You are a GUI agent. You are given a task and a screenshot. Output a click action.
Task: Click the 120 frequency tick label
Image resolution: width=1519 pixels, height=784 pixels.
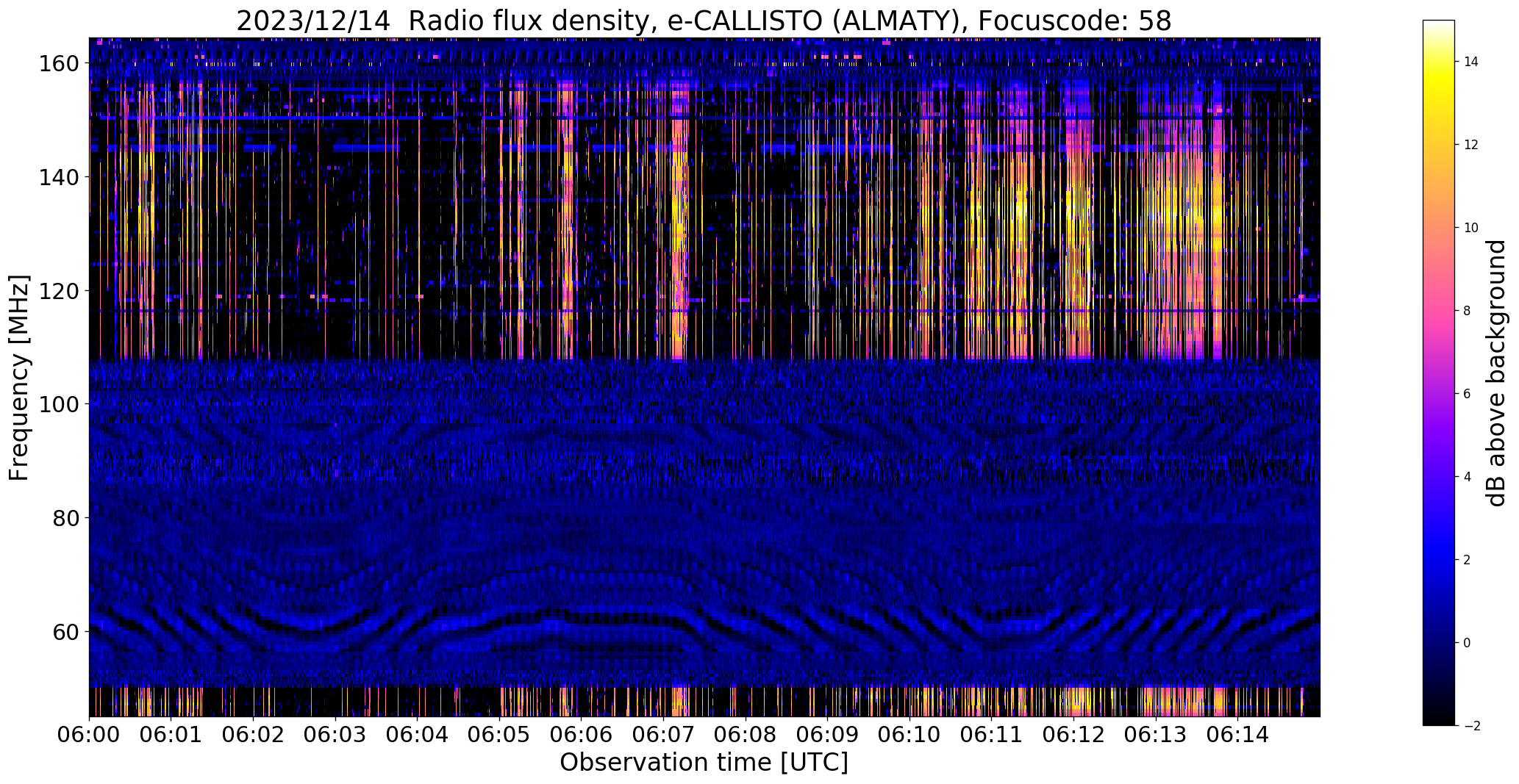click(x=58, y=291)
